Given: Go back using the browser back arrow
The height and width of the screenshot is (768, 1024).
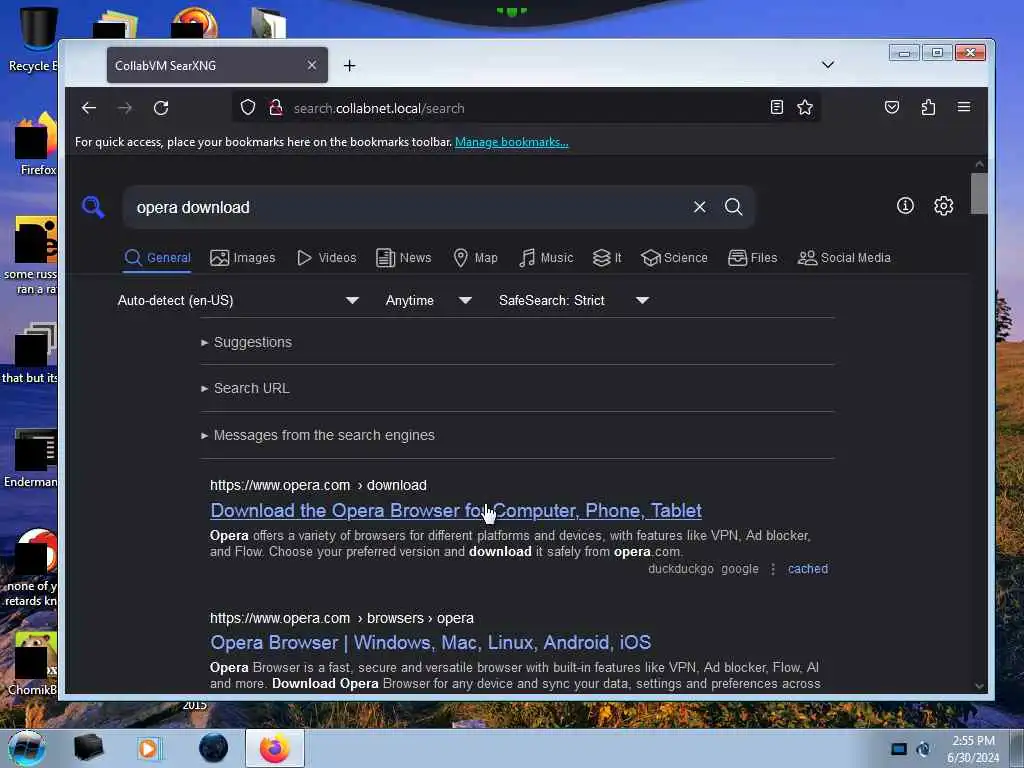Looking at the screenshot, I should click(x=89, y=108).
